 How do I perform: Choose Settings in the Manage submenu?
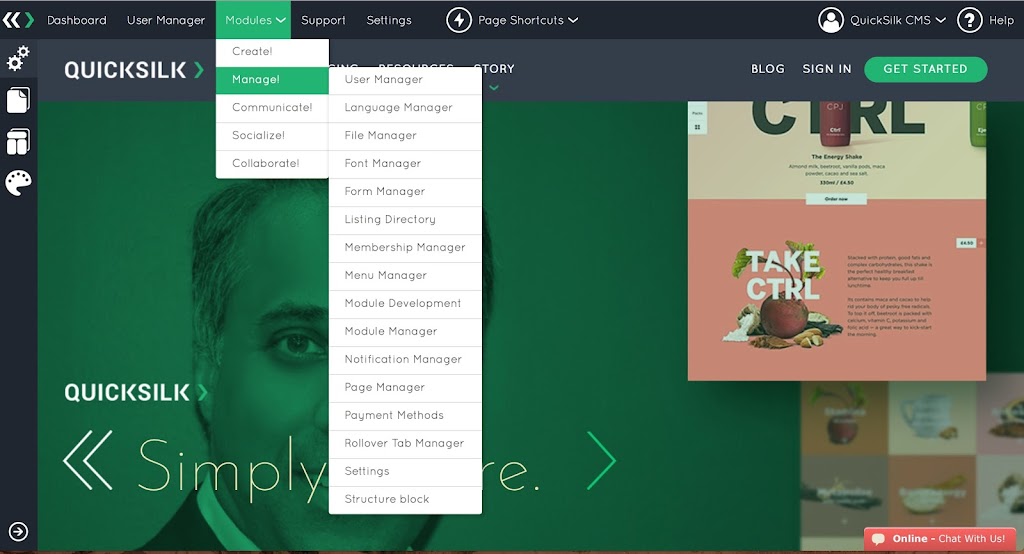tap(405, 472)
